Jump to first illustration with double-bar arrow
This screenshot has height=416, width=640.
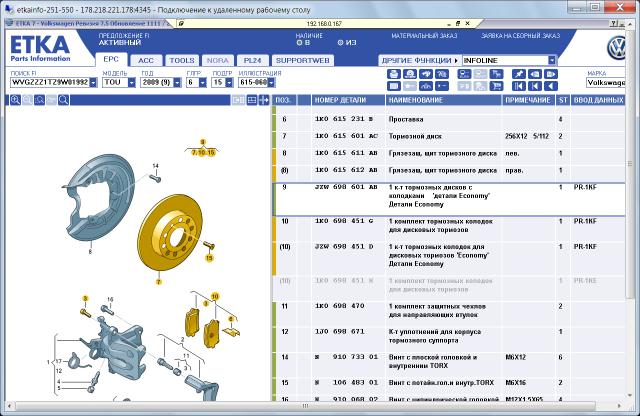coord(519,86)
